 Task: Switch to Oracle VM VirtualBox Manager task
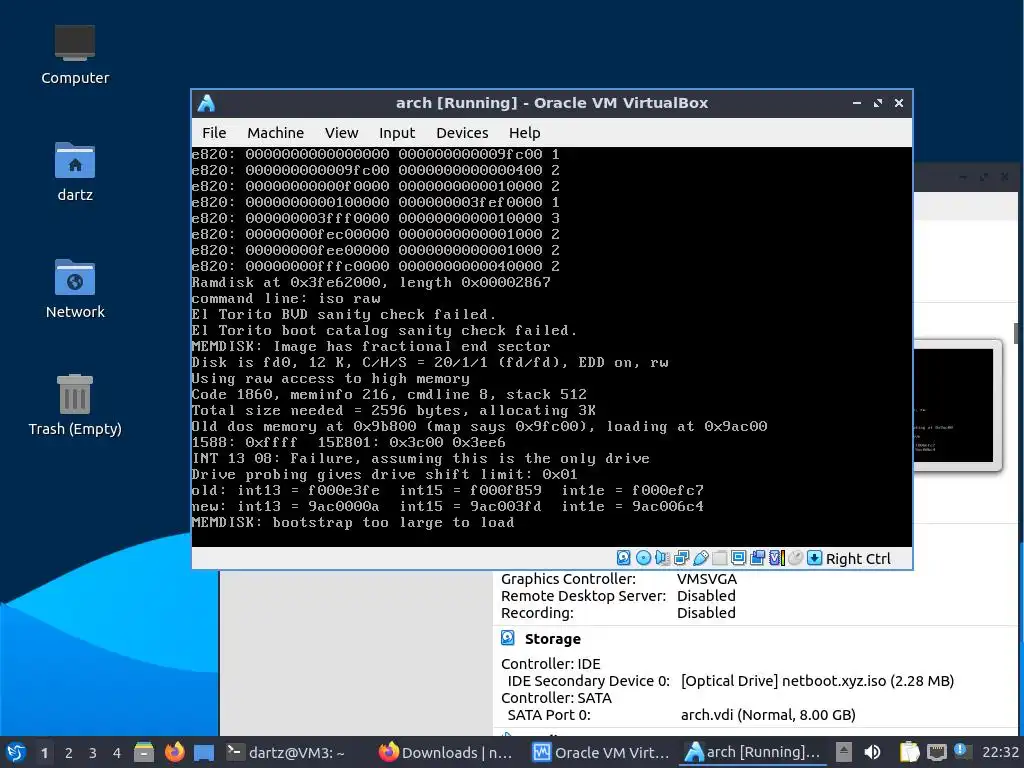(x=600, y=752)
